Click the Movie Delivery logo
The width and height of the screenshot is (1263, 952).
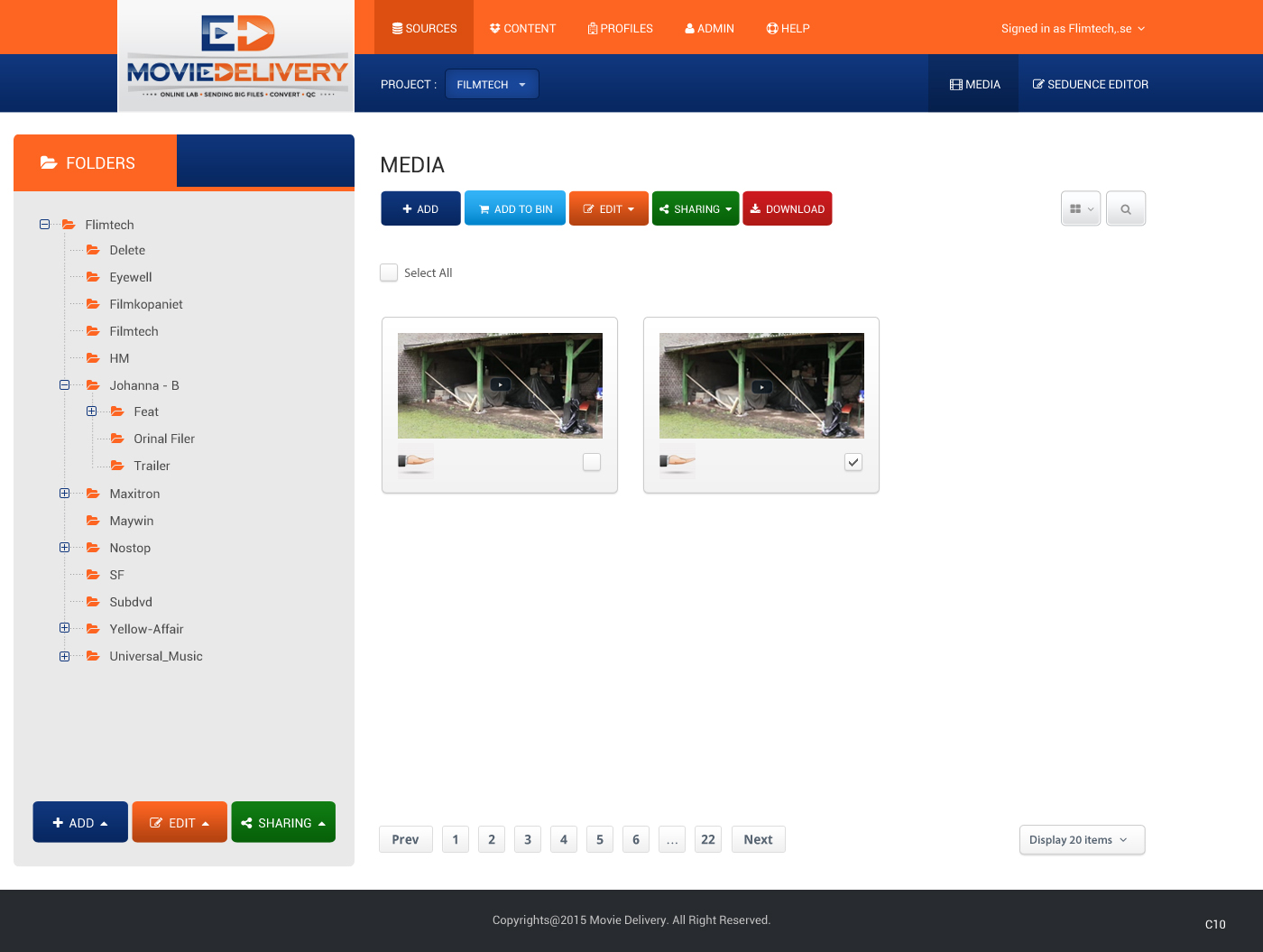[x=236, y=57]
